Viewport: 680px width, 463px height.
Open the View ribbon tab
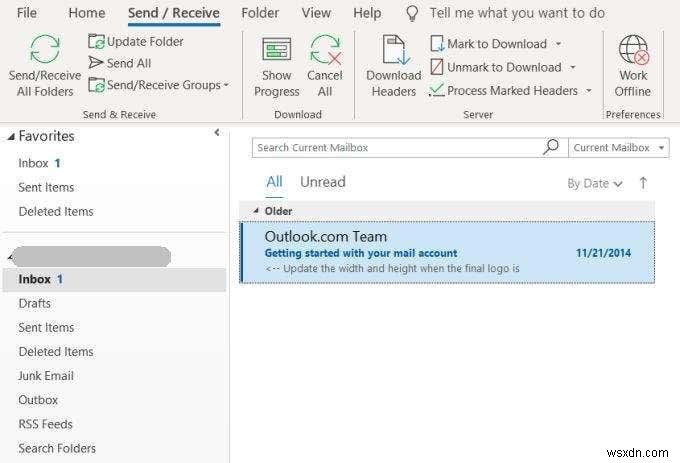(316, 13)
